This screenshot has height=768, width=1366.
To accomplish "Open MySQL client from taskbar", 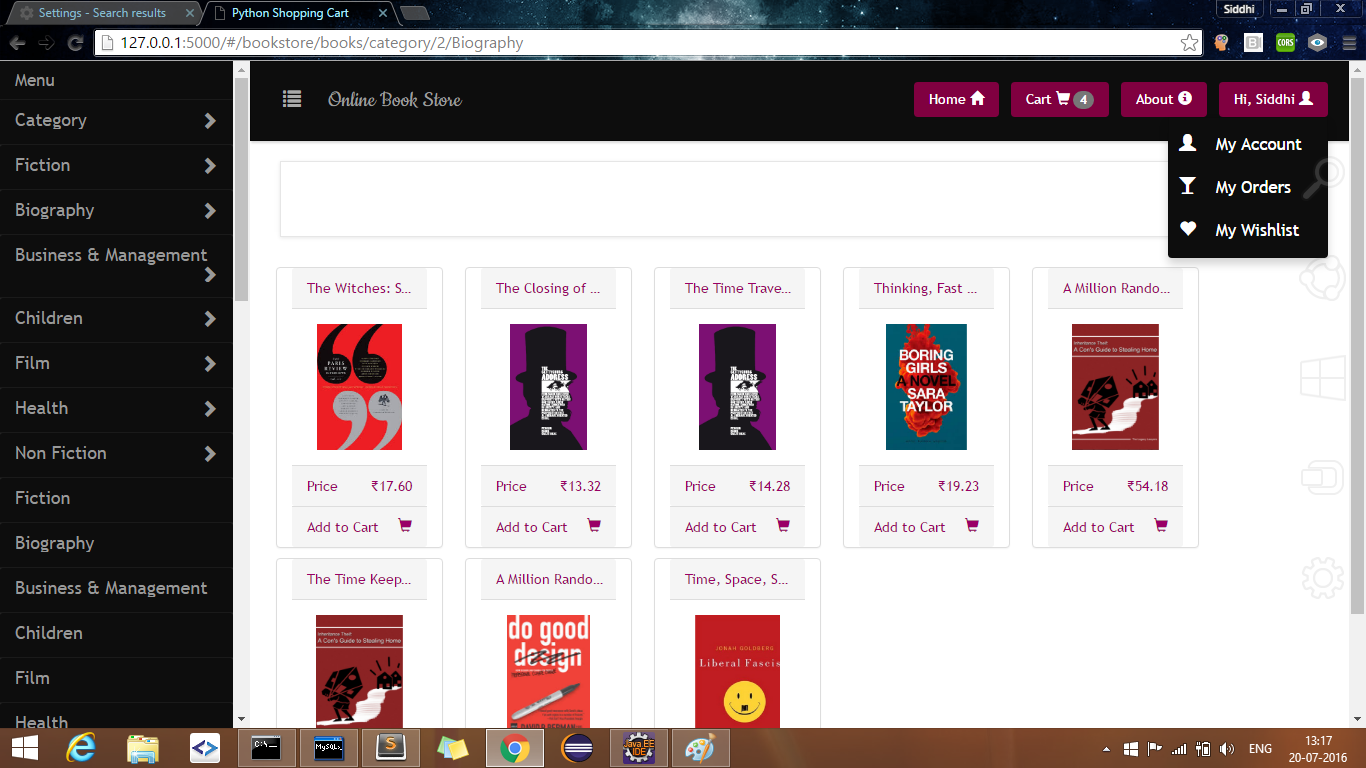I will [329, 748].
